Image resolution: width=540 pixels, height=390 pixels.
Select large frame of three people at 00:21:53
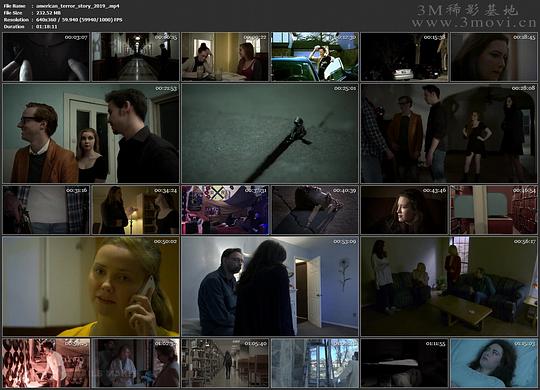click(91, 133)
